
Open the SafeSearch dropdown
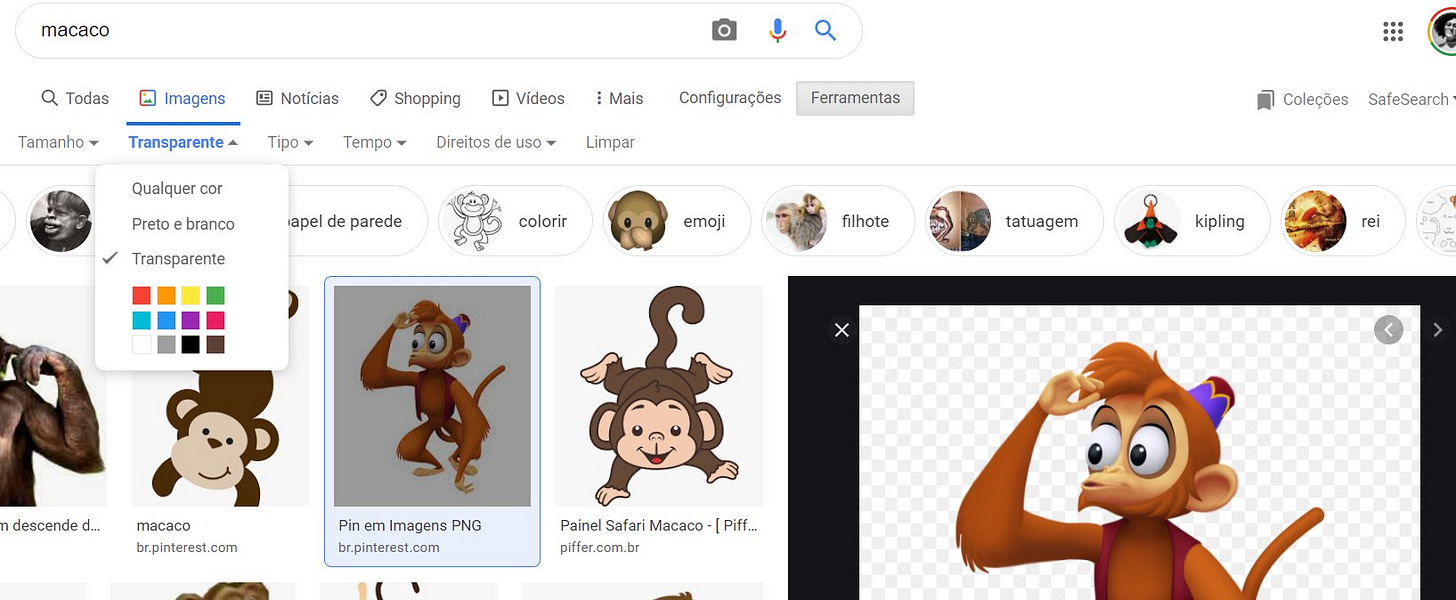pos(1411,99)
